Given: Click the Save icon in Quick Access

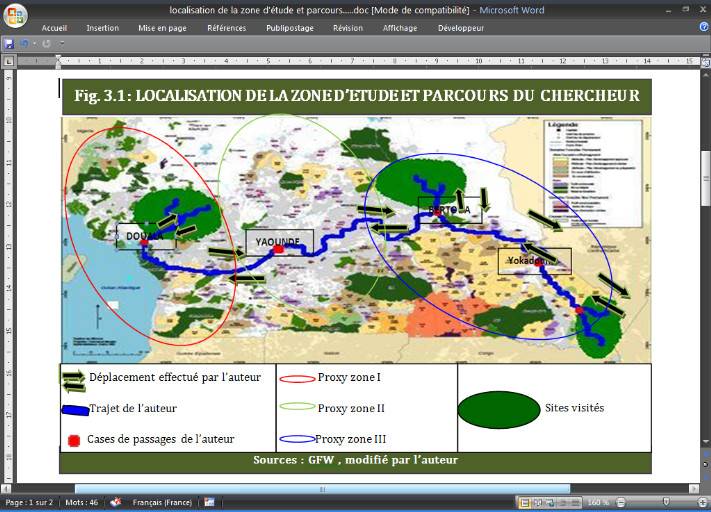Looking at the screenshot, I should click(x=9, y=44).
